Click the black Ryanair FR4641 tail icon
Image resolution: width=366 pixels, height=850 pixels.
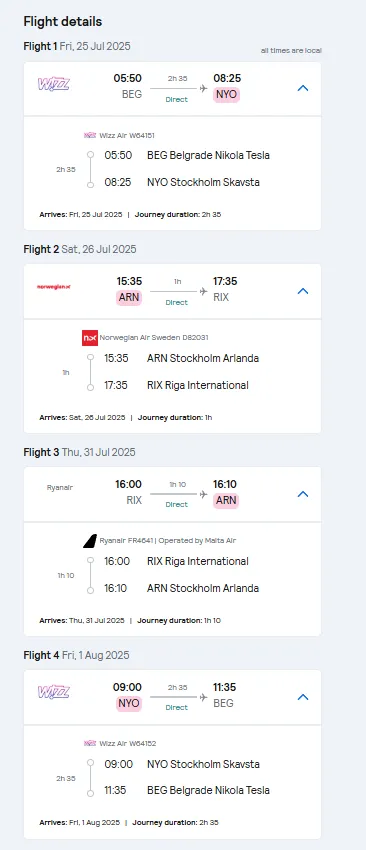[x=90, y=540]
